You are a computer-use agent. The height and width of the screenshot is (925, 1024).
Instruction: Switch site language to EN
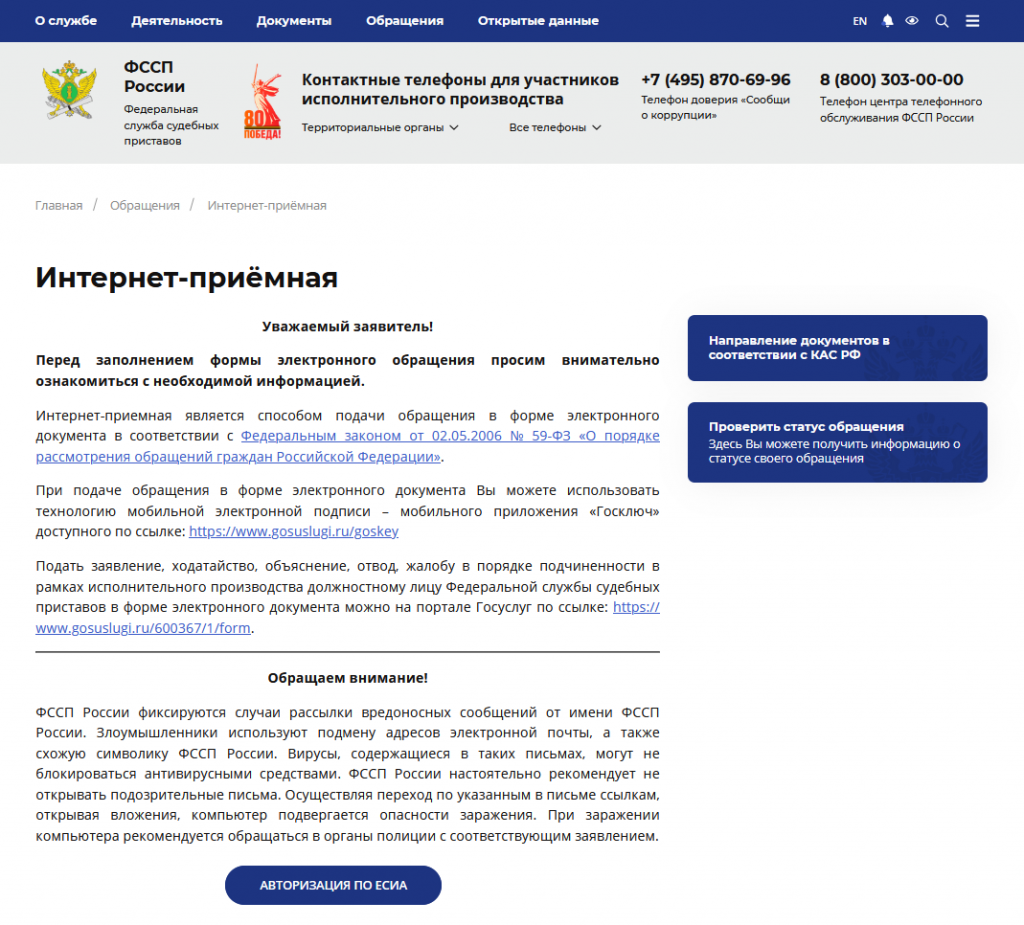(x=860, y=21)
